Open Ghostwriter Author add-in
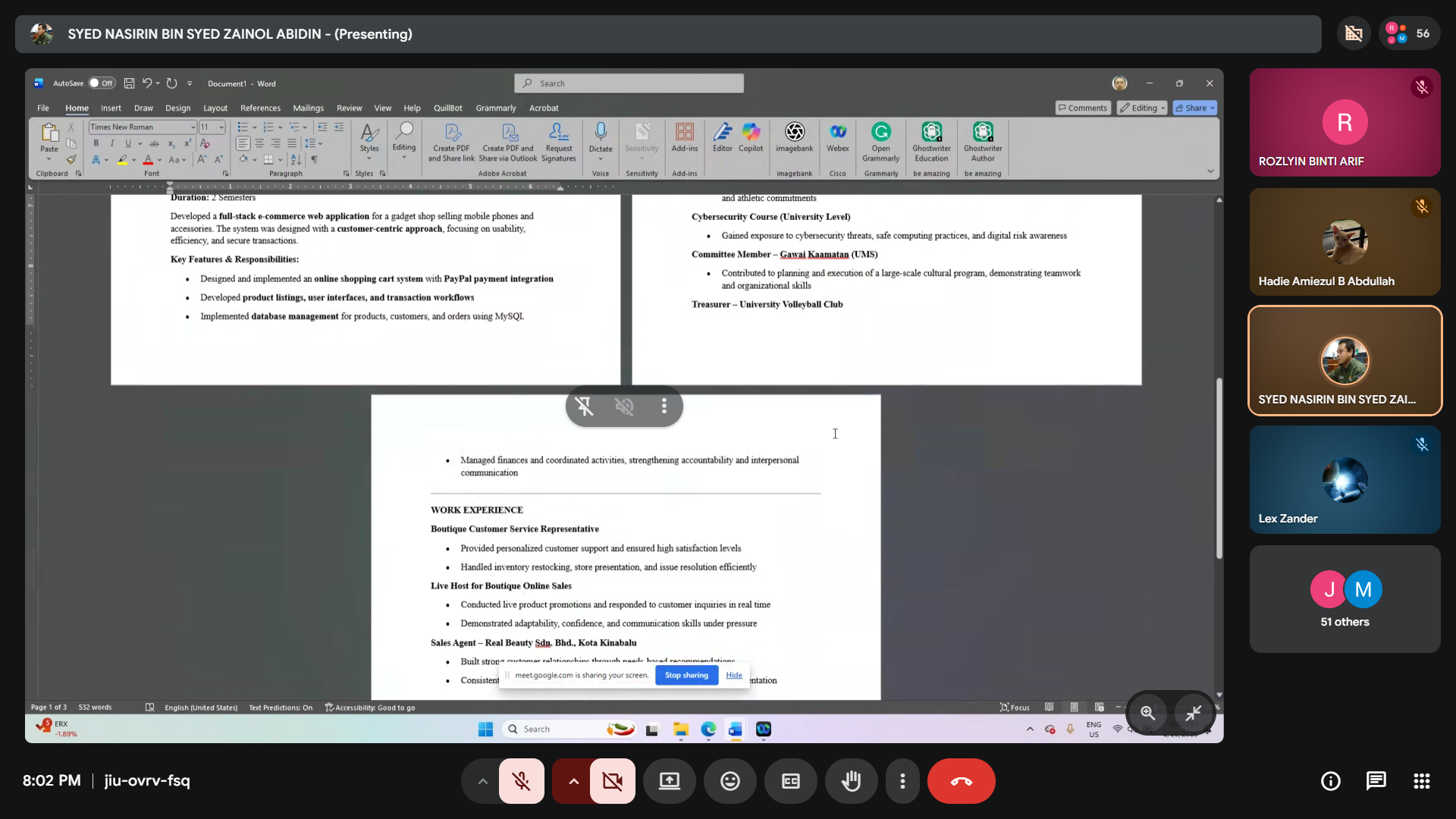 pyautogui.click(x=983, y=143)
